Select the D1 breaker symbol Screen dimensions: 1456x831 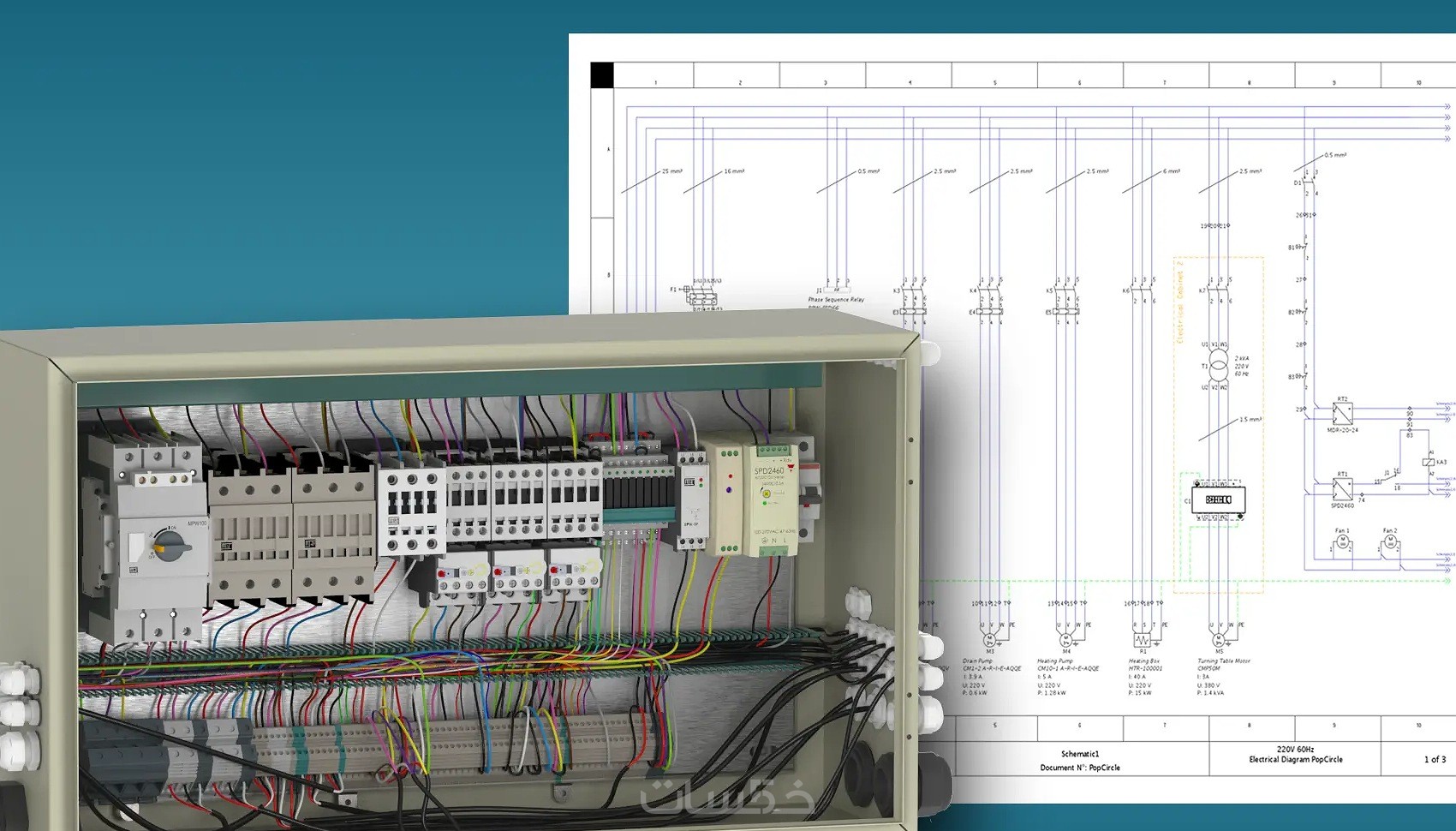pos(1308,182)
